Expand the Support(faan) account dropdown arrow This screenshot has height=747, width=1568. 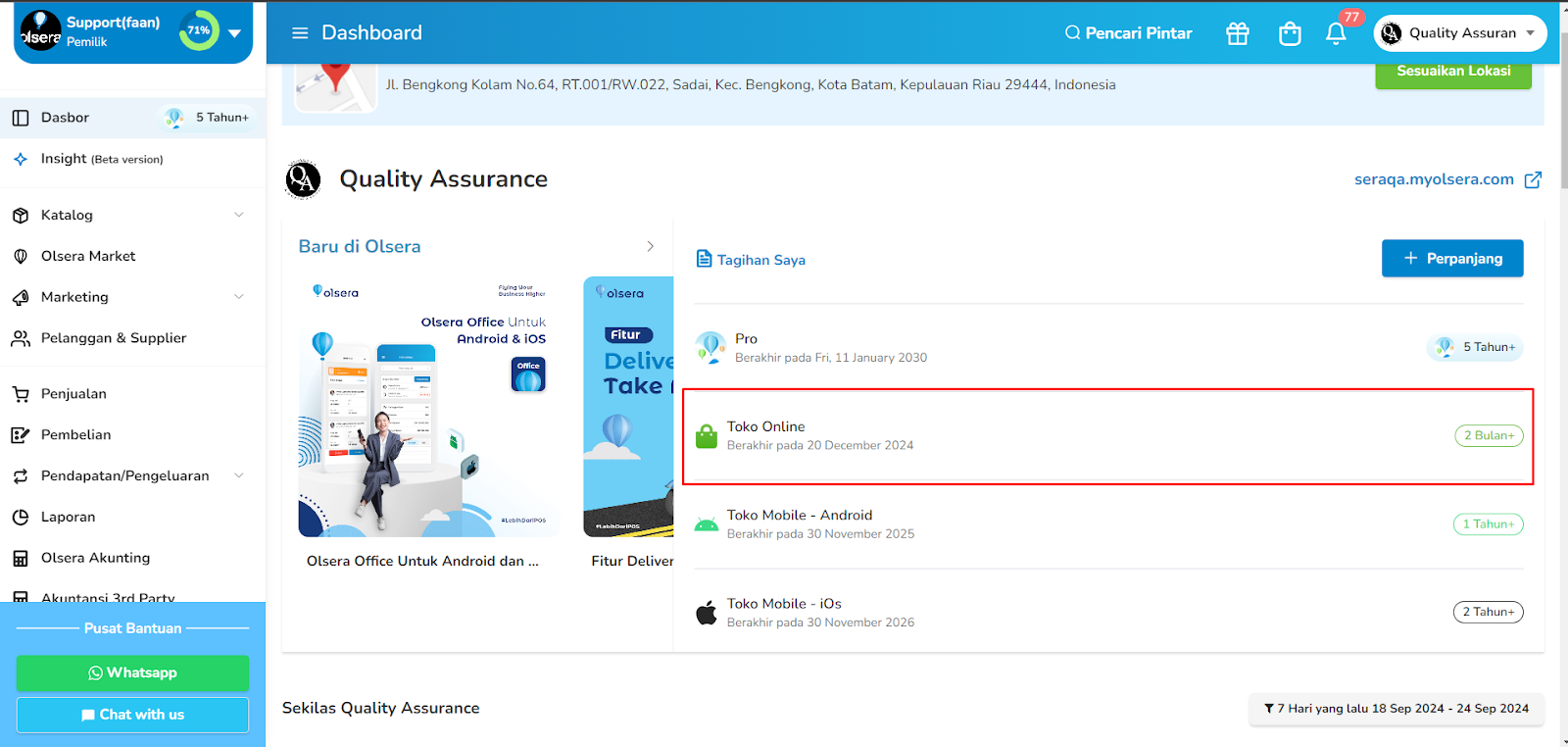click(x=235, y=33)
